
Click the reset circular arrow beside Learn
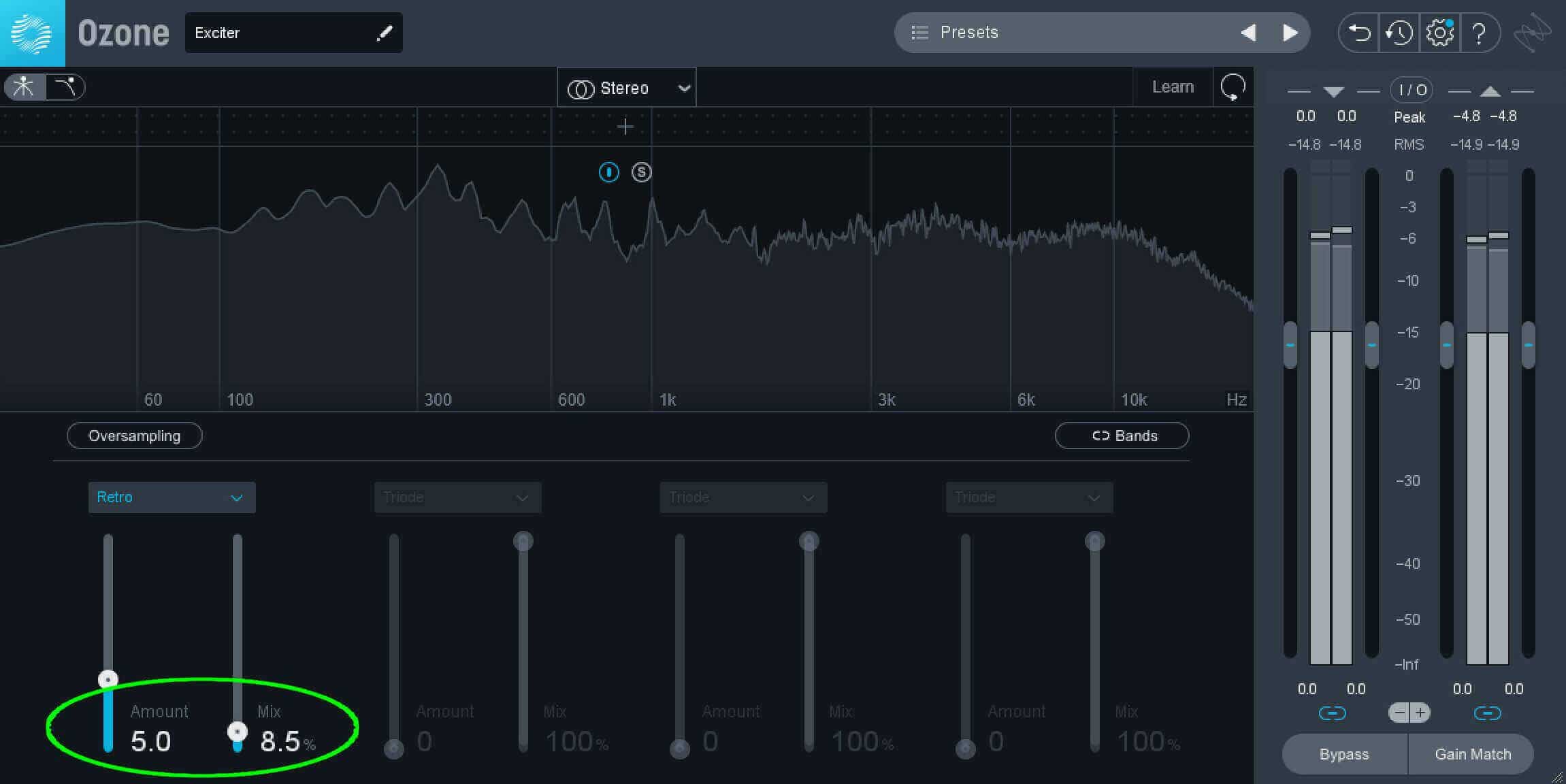1233,88
